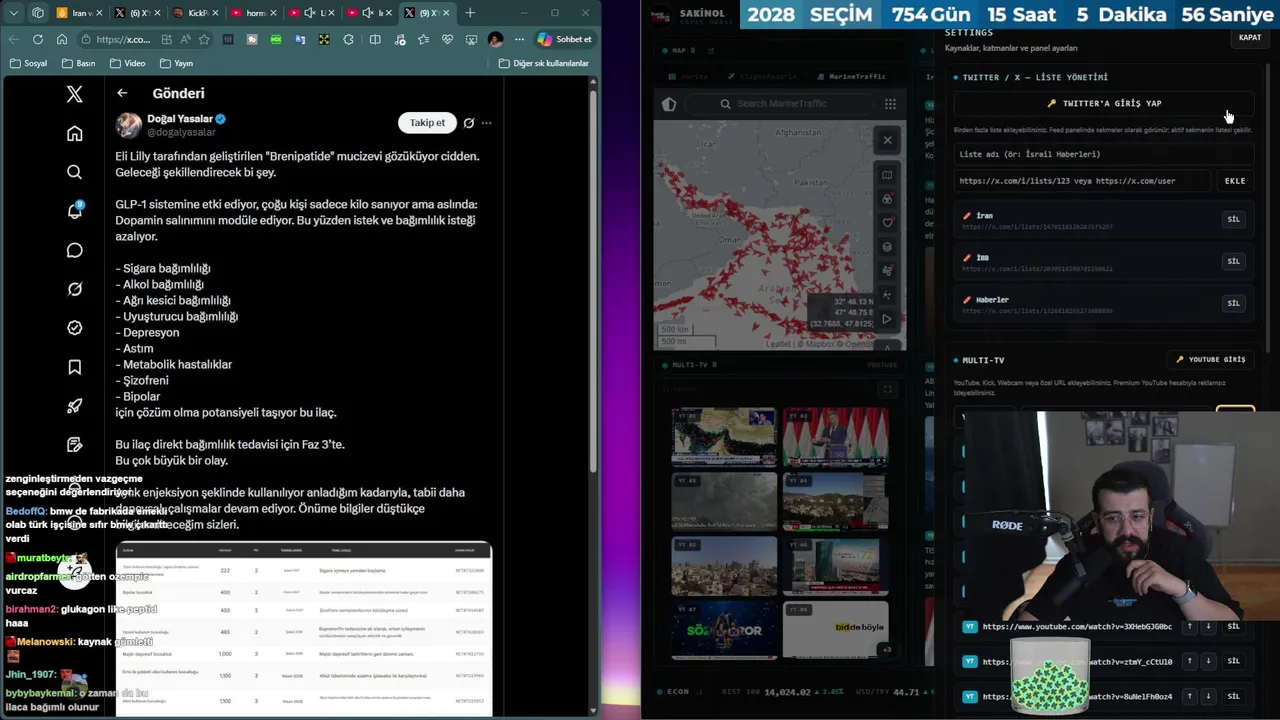Open X notifications bell icon
The height and width of the screenshot is (720, 1280).
[x=74, y=211]
